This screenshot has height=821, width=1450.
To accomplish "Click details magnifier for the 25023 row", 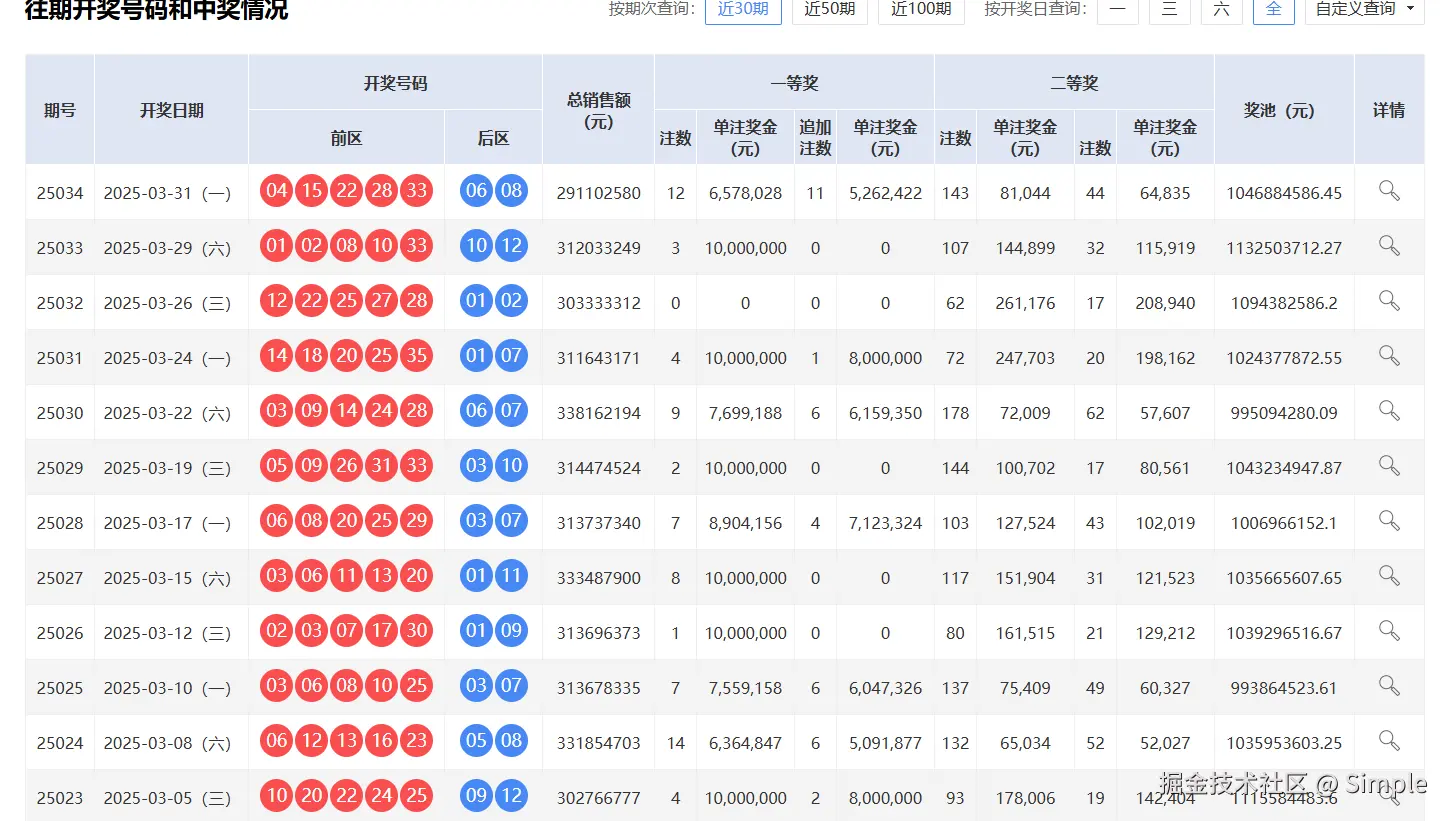I will tap(1387, 796).
